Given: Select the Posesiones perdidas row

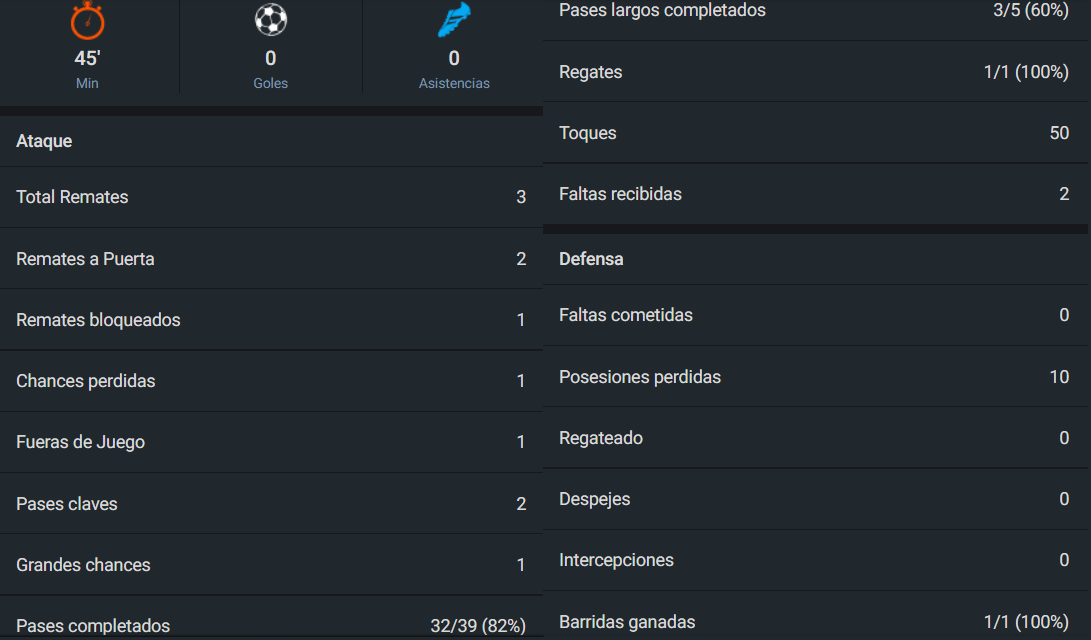Looking at the screenshot, I should [x=815, y=377].
